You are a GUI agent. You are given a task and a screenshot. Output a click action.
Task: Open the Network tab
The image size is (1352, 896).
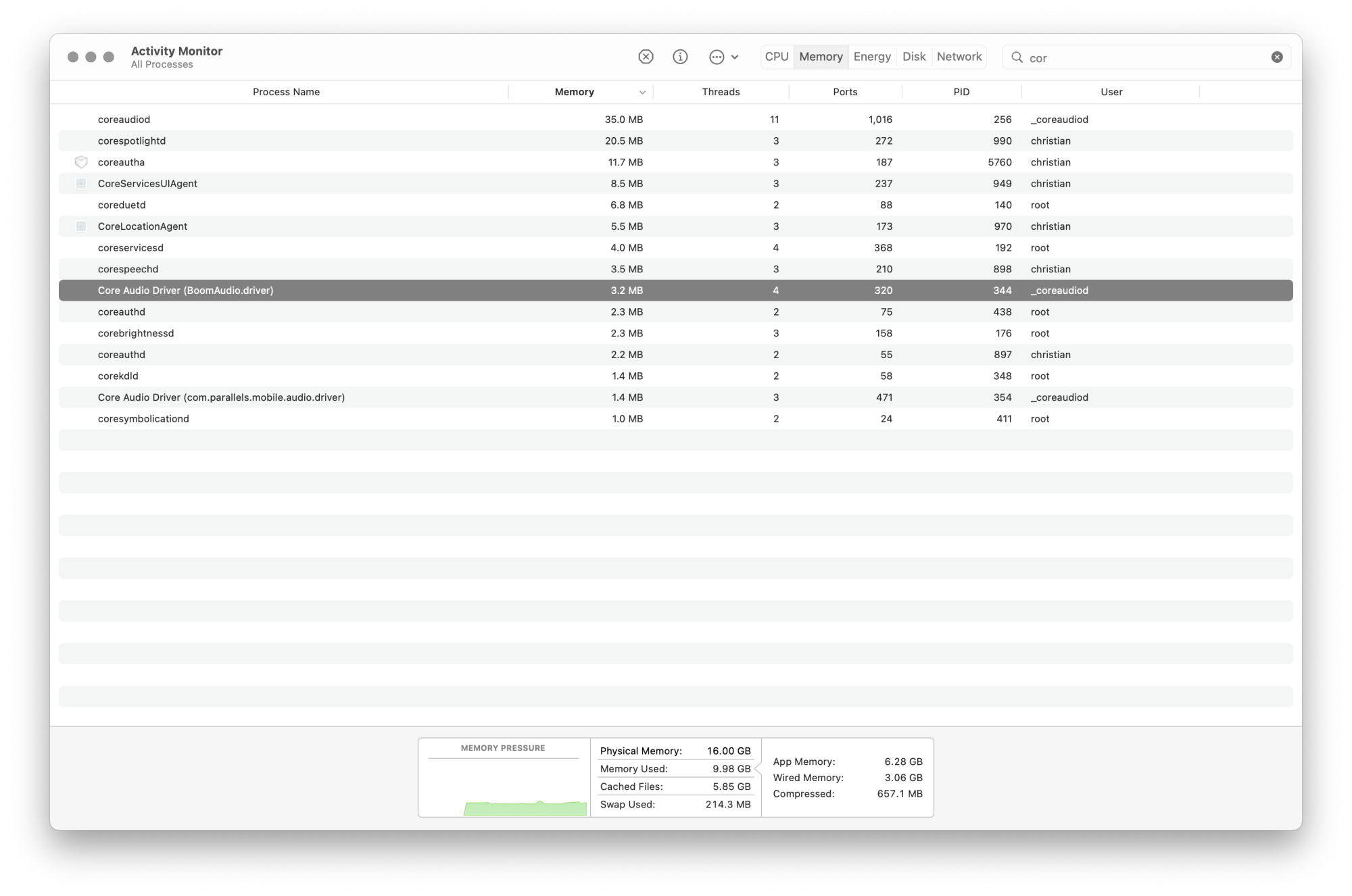coord(959,57)
